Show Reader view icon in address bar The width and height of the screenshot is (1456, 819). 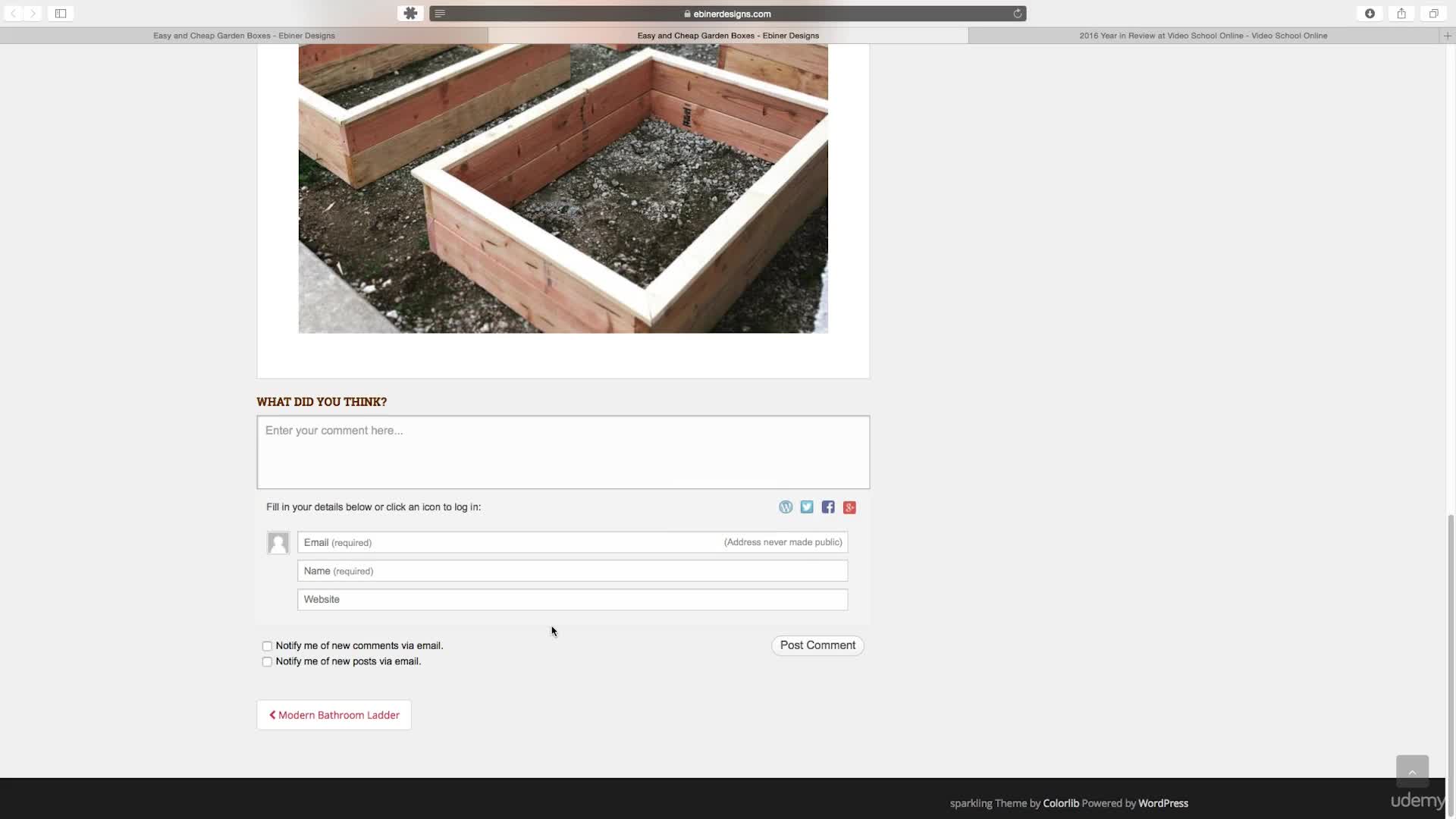point(440,14)
